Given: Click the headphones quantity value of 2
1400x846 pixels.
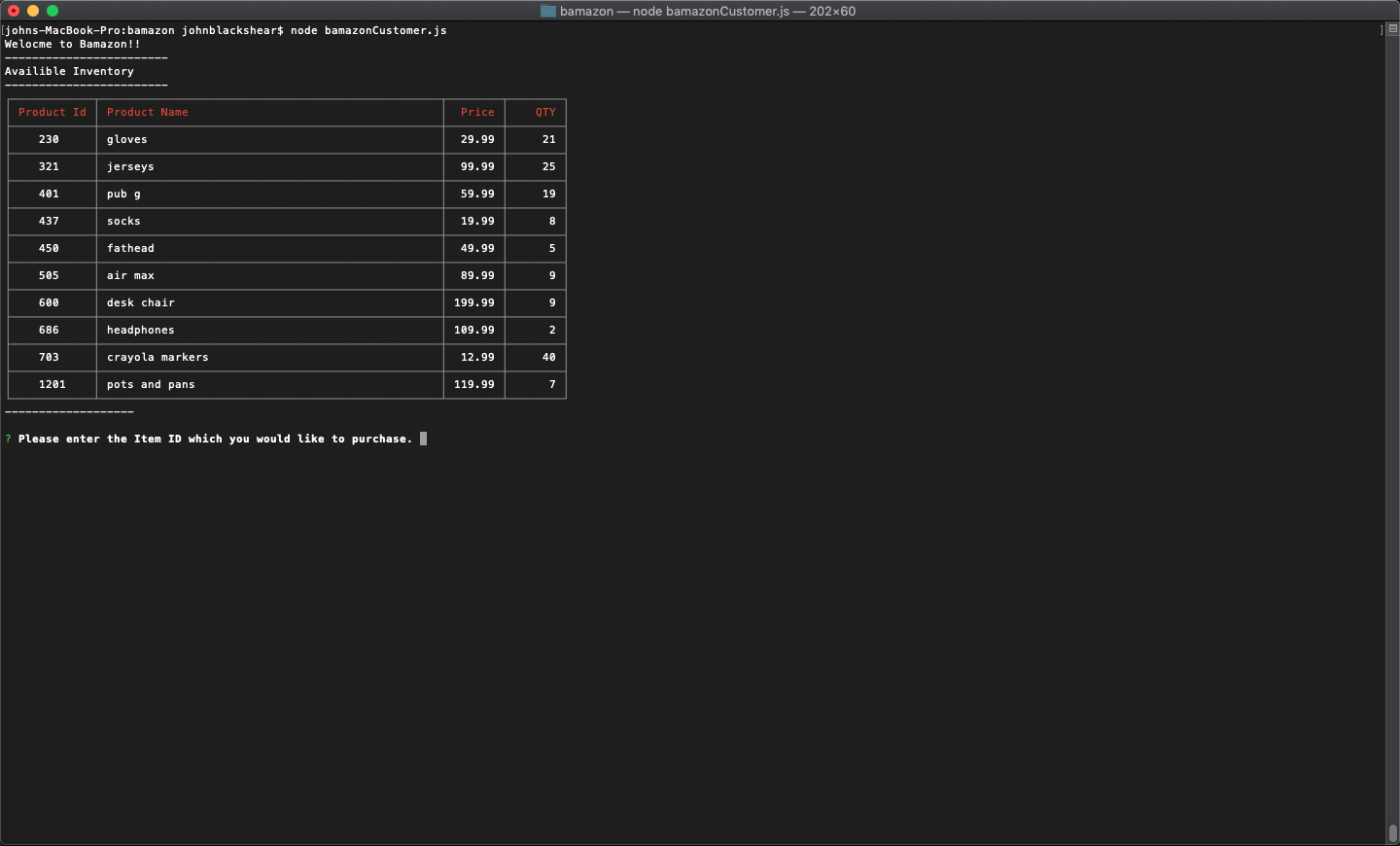Looking at the screenshot, I should coord(552,331).
